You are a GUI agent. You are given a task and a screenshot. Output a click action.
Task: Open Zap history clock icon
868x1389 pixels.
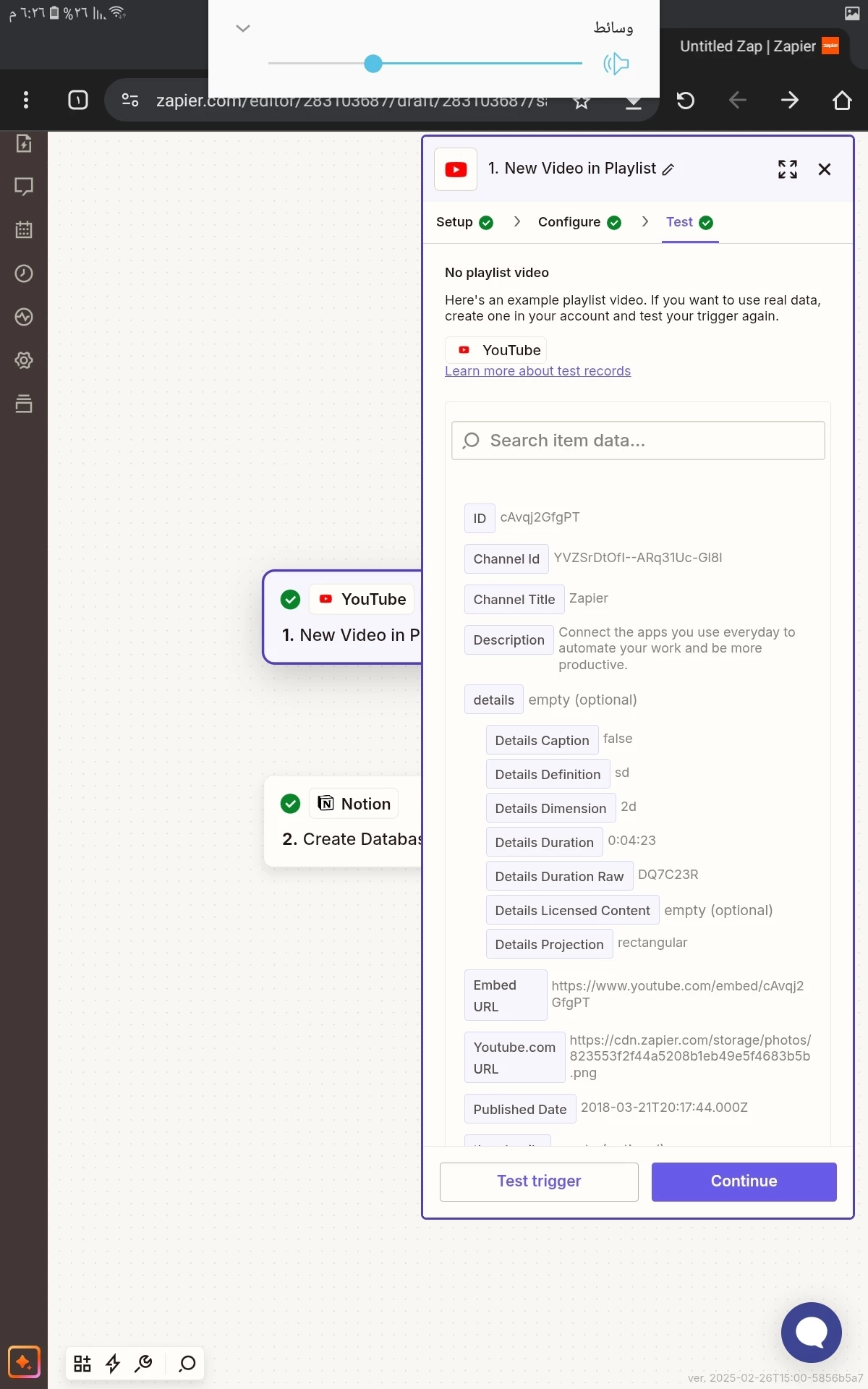point(24,273)
